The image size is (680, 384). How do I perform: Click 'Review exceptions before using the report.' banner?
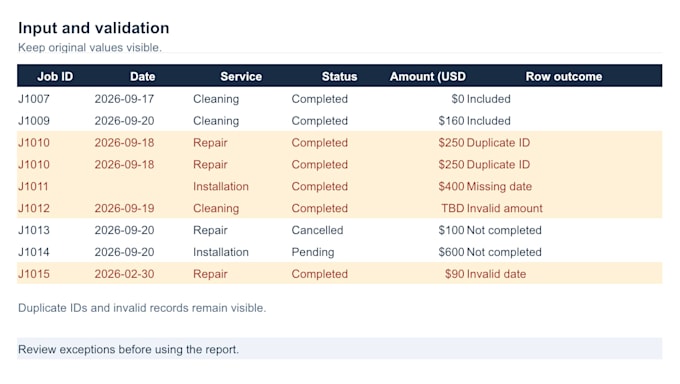pos(340,349)
